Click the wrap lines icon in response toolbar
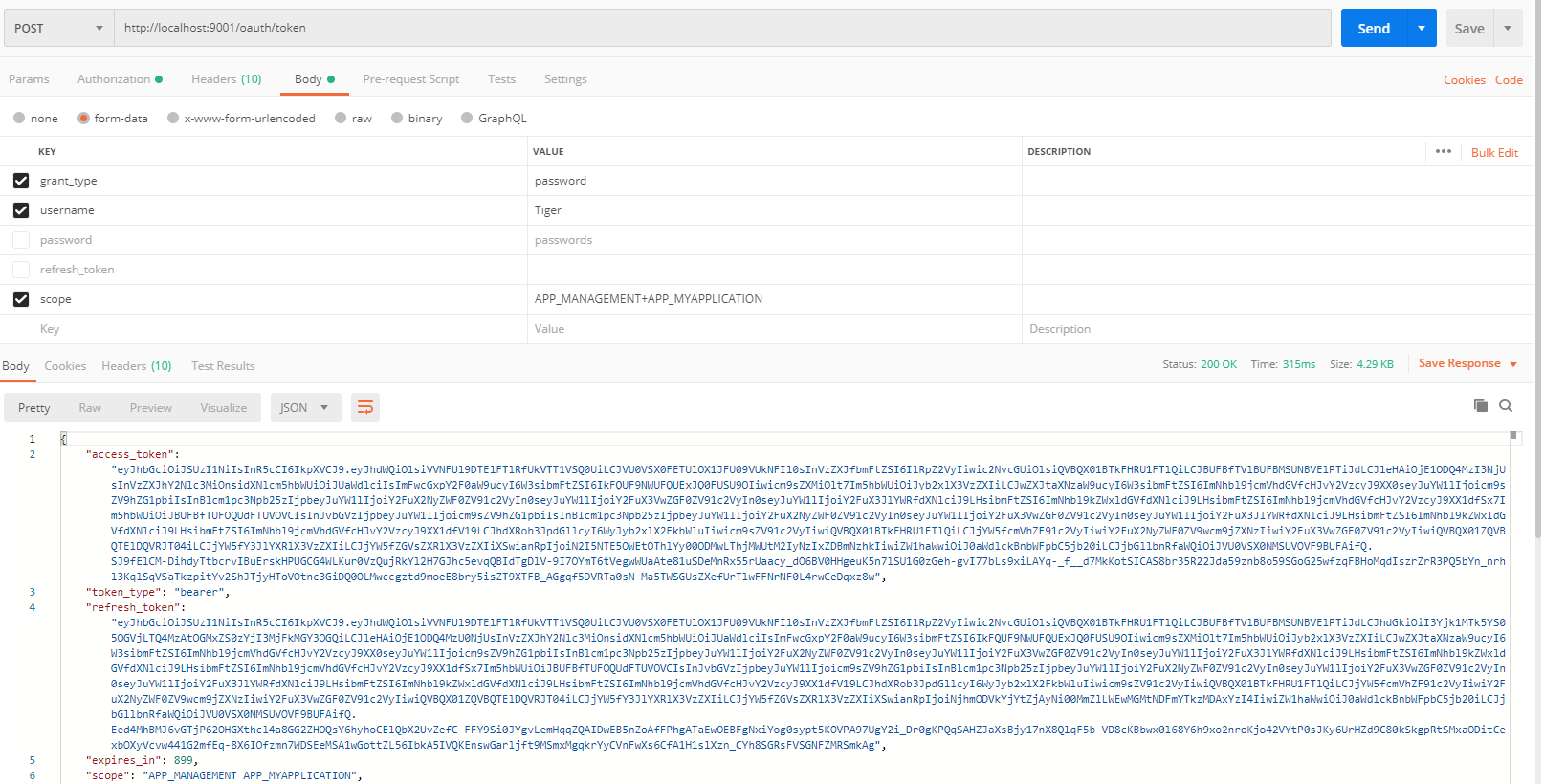This screenshot has width=1544, height=784. 365,407
